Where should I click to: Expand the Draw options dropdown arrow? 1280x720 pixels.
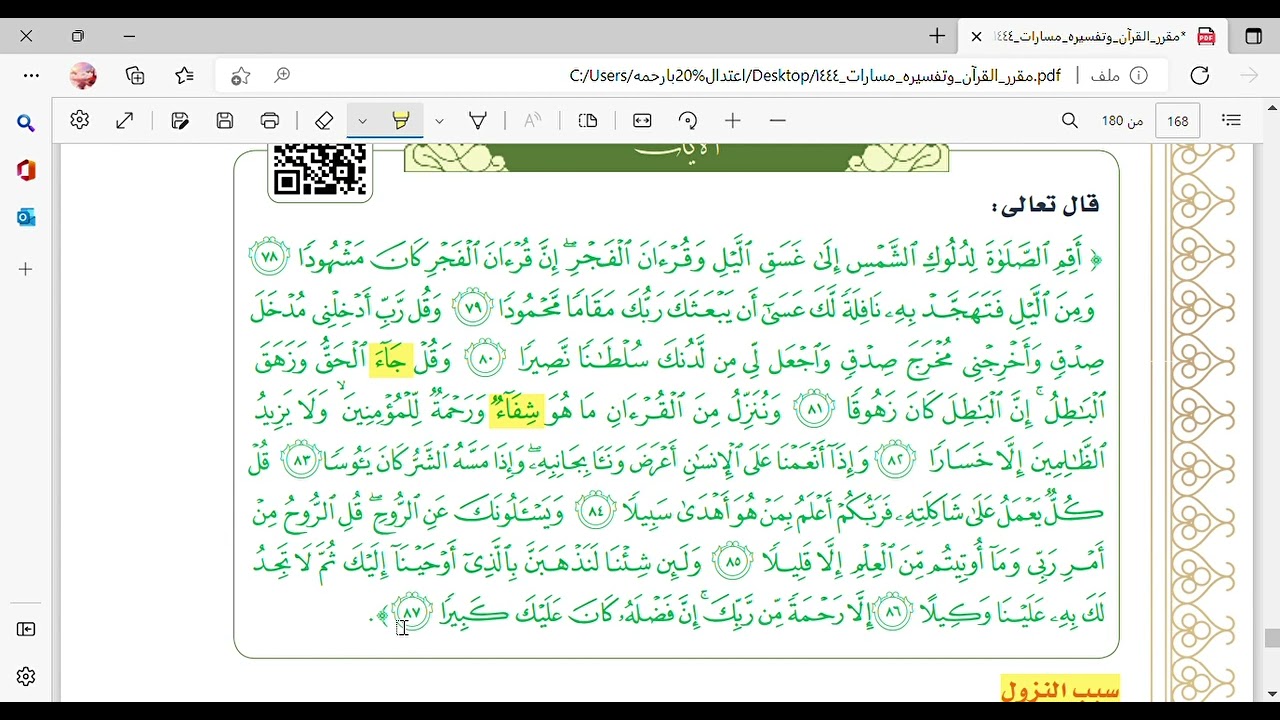[439, 120]
